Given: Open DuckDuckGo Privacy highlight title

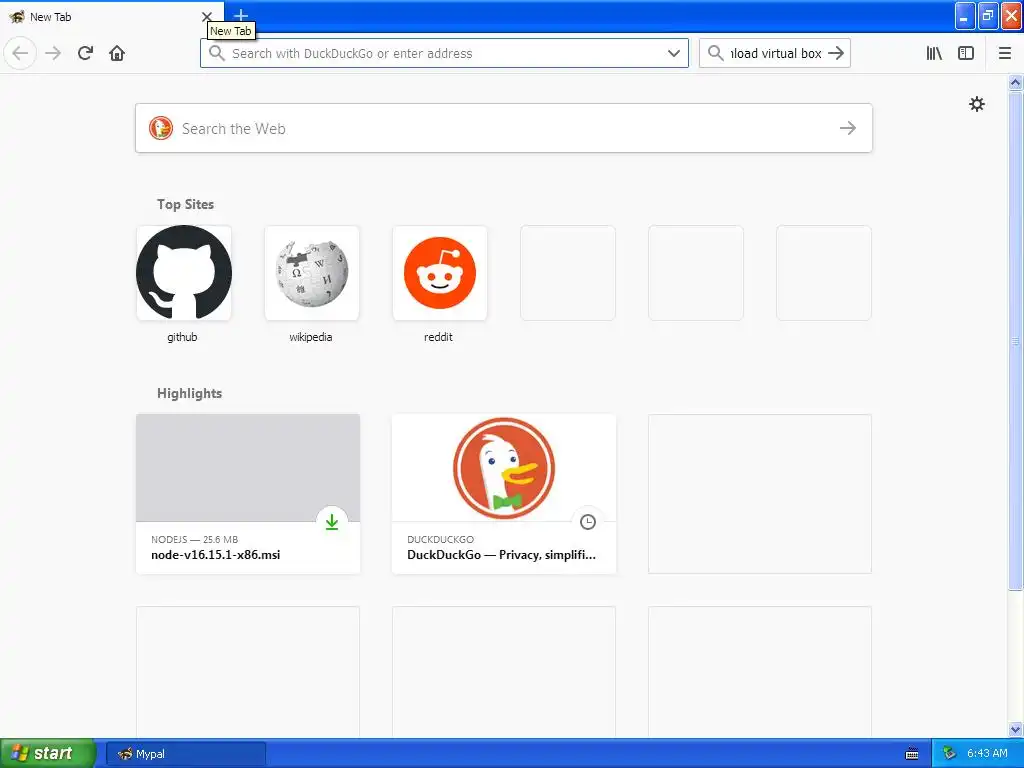Looking at the screenshot, I should (502, 555).
